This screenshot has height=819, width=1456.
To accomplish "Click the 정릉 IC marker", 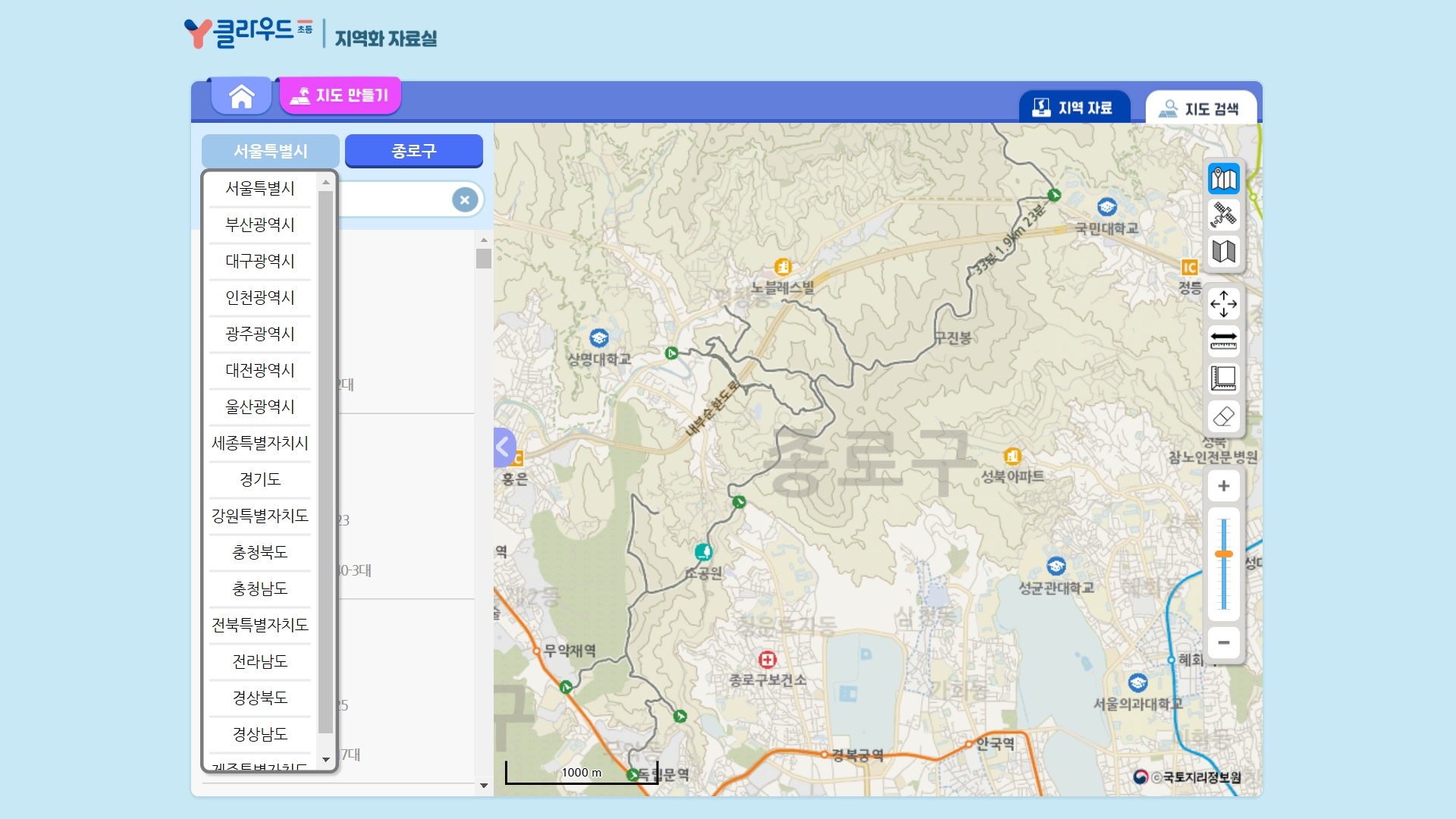I will coord(1189,267).
